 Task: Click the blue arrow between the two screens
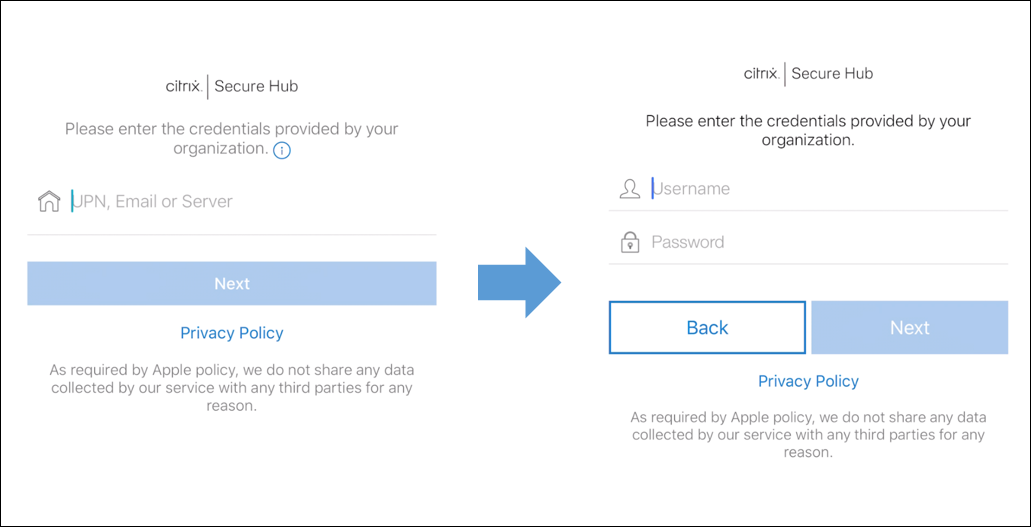click(518, 283)
